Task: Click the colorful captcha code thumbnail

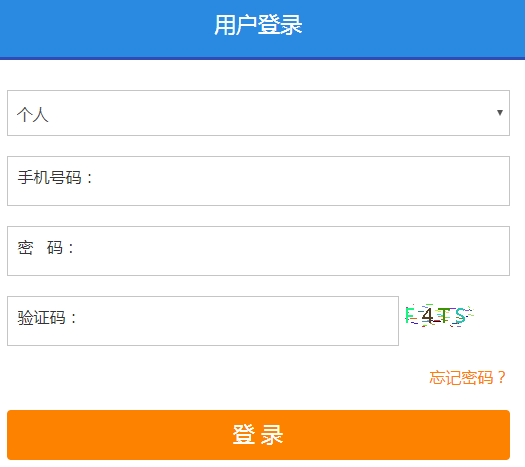Action: pos(439,316)
